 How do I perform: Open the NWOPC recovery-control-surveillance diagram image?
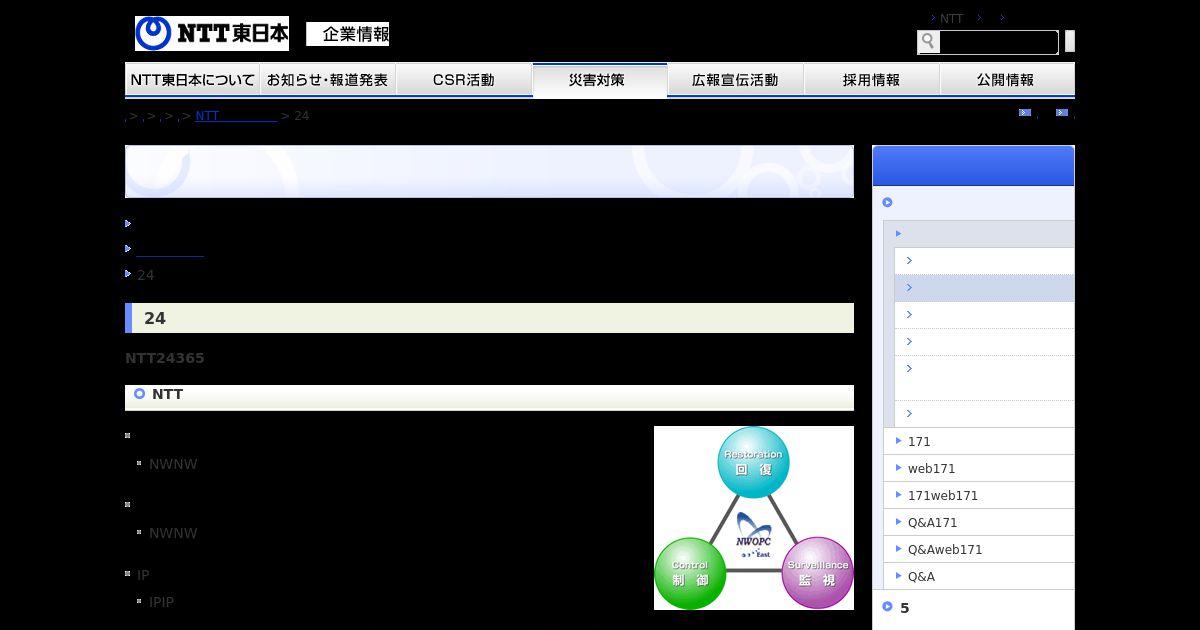(x=754, y=518)
